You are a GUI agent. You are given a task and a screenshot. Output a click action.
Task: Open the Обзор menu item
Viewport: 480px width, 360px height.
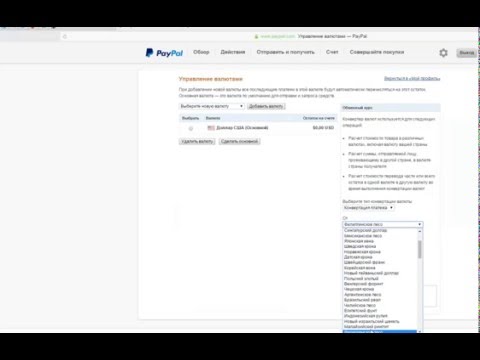[x=201, y=52]
